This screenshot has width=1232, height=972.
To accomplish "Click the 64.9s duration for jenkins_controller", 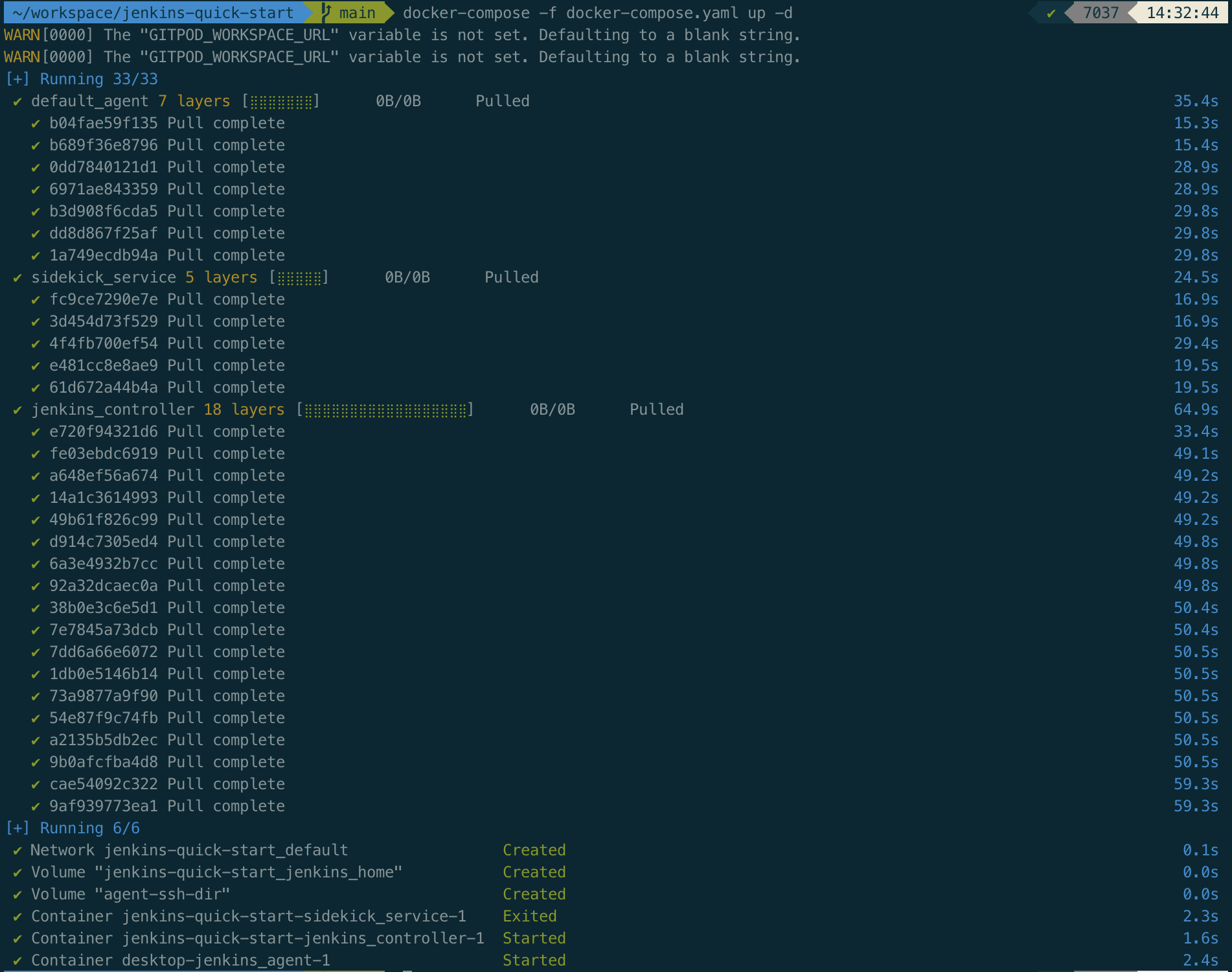I will (x=1196, y=410).
